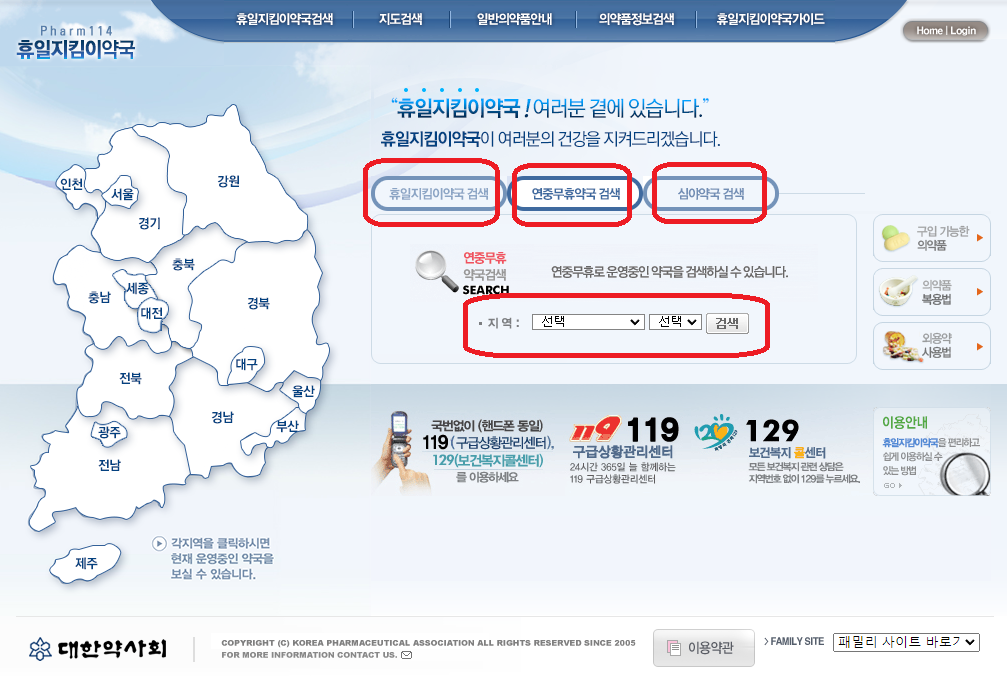Click the magnifying glass search icon

click(x=436, y=270)
